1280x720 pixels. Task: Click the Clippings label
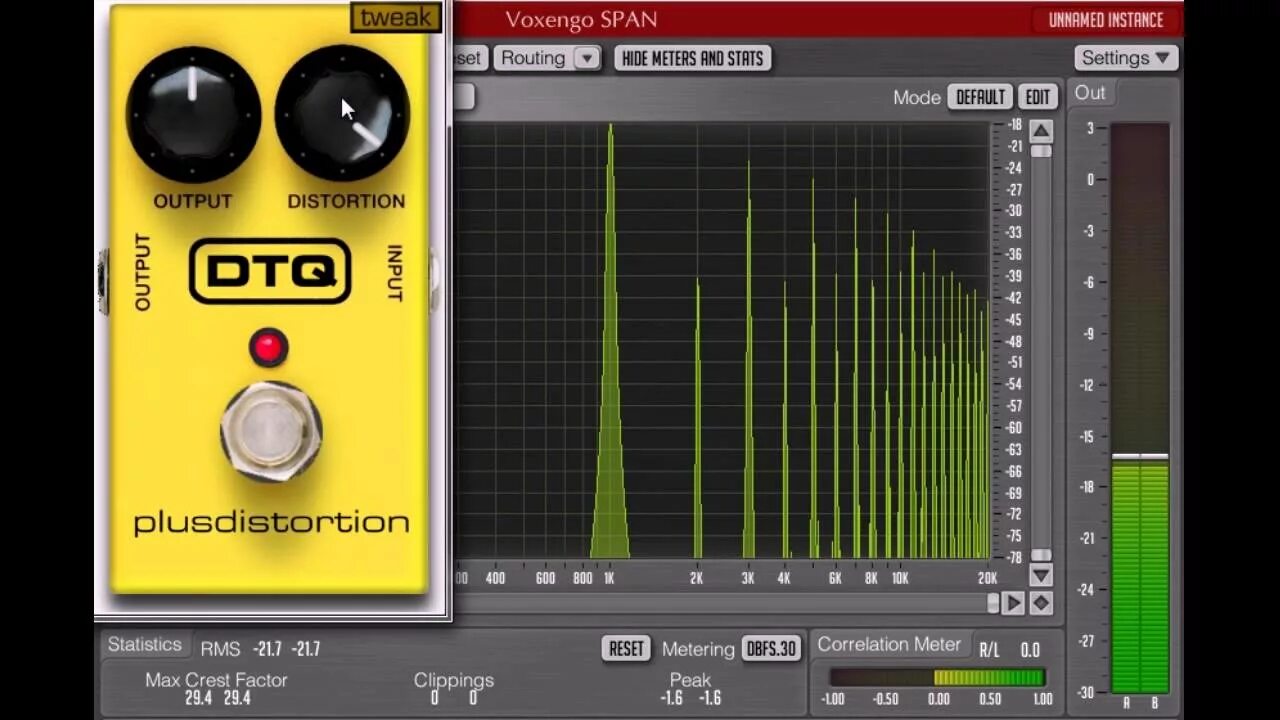tap(454, 680)
